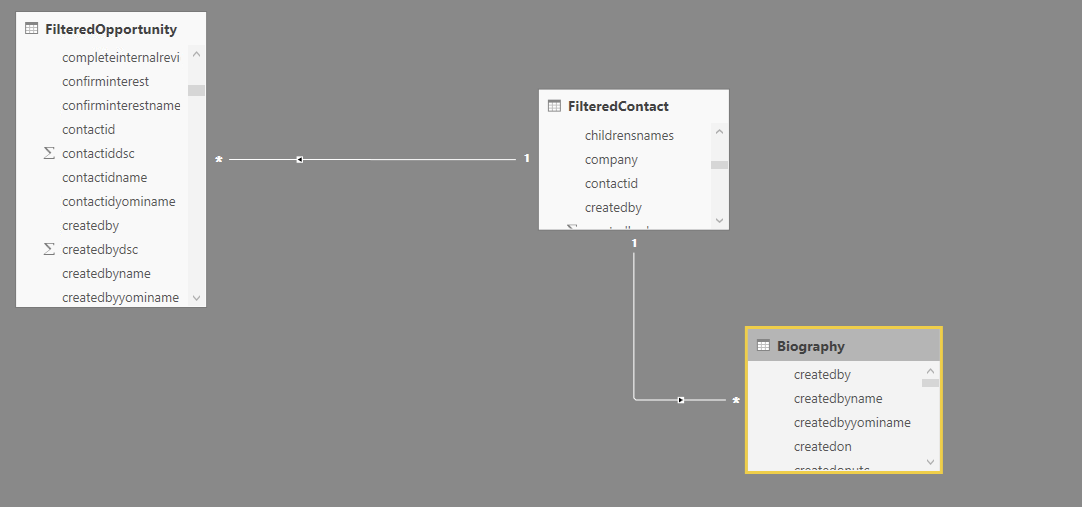Select the createdon field in Biography
The height and width of the screenshot is (507, 1082).
point(823,446)
